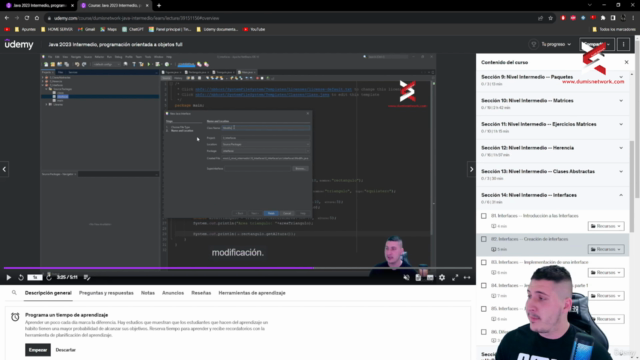Click the Udemy logo
This screenshot has height=360, width=640.
click(x=19, y=44)
